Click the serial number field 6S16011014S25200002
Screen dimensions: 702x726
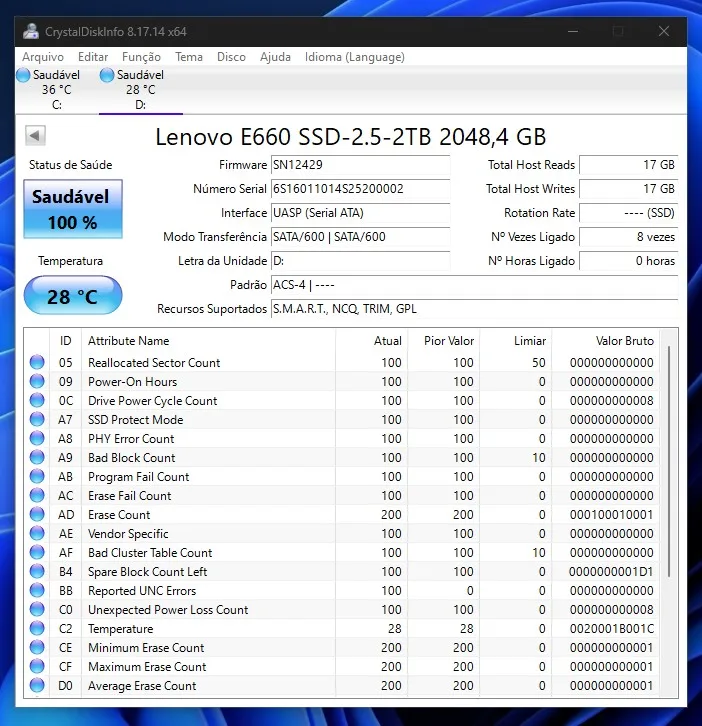click(x=360, y=189)
